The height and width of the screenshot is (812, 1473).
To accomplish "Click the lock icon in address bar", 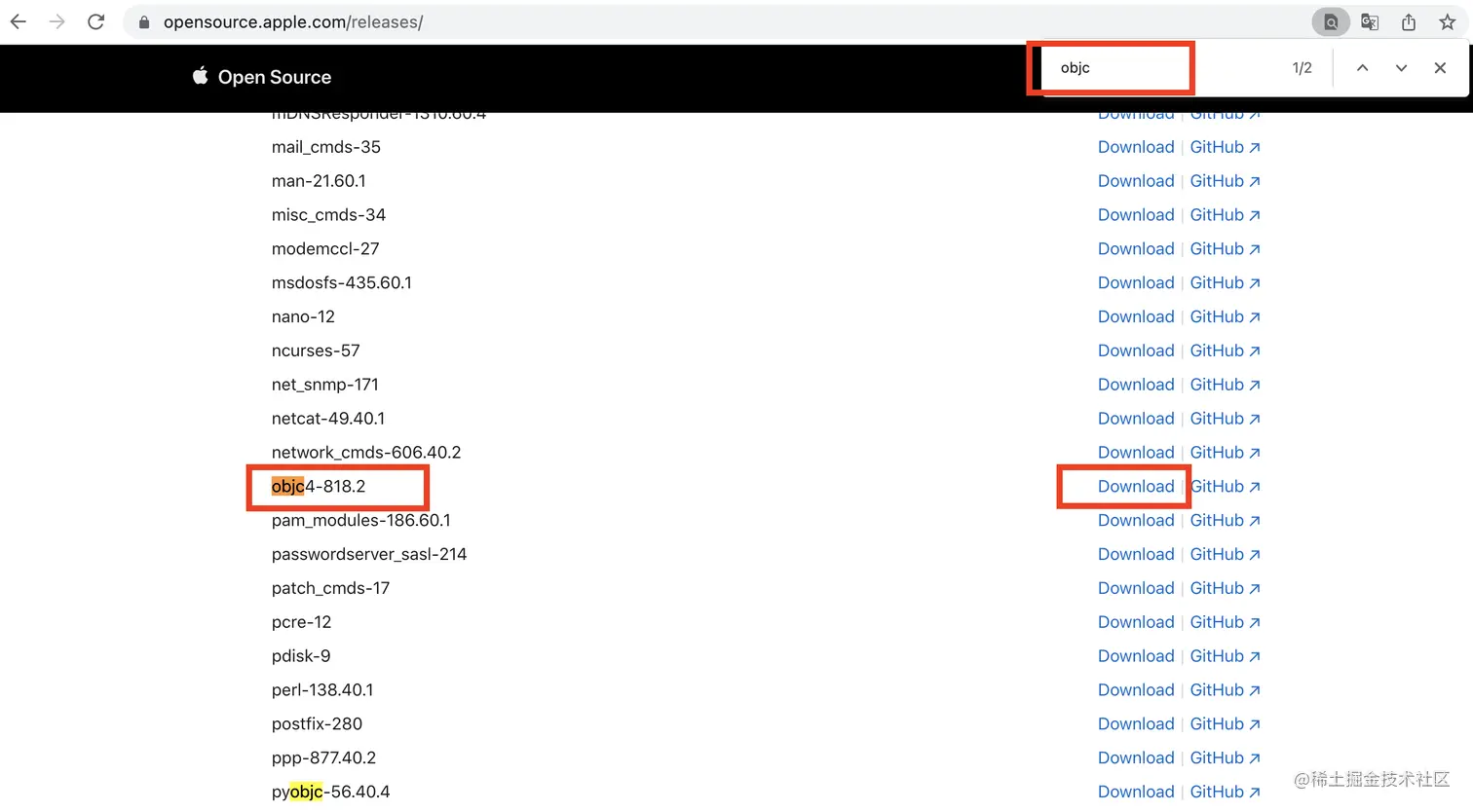I will [x=144, y=22].
